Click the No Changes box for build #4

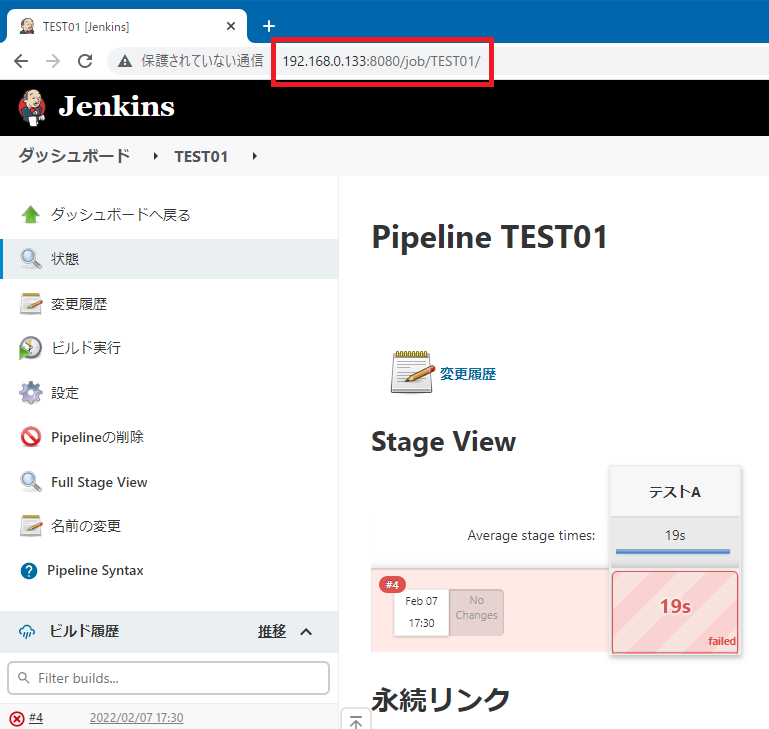click(476, 612)
